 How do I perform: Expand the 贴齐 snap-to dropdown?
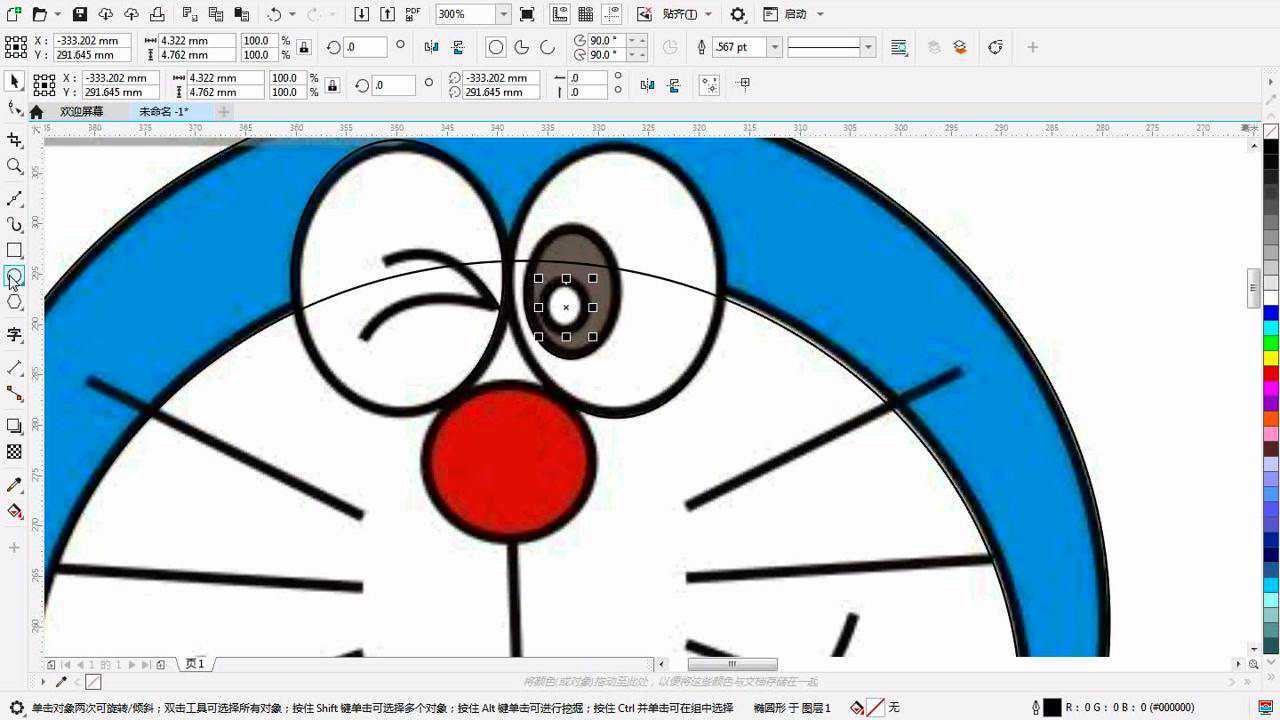click(709, 14)
